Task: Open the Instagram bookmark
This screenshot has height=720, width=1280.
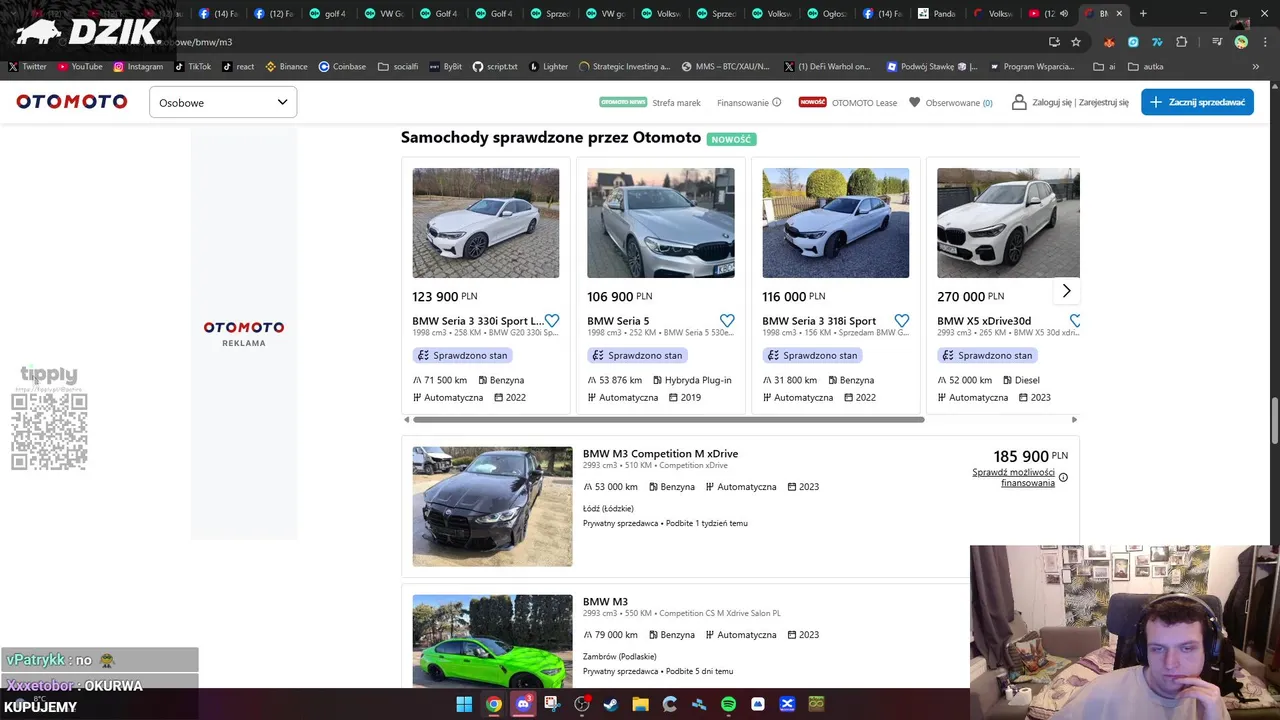Action: tap(138, 67)
